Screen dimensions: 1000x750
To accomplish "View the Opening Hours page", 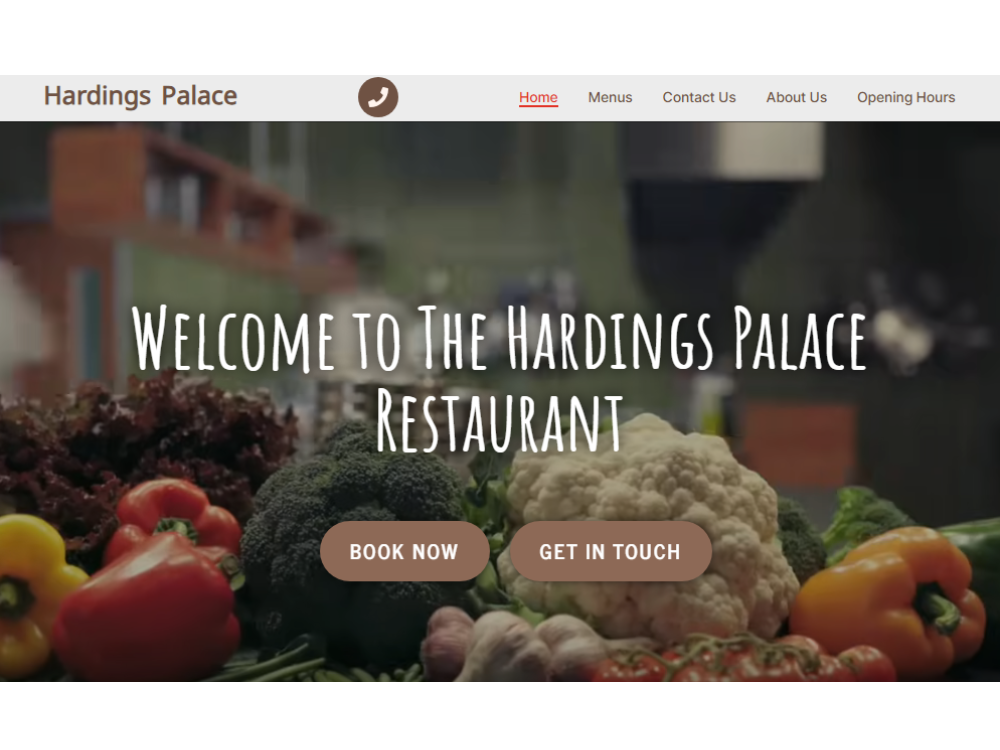I will tap(906, 98).
